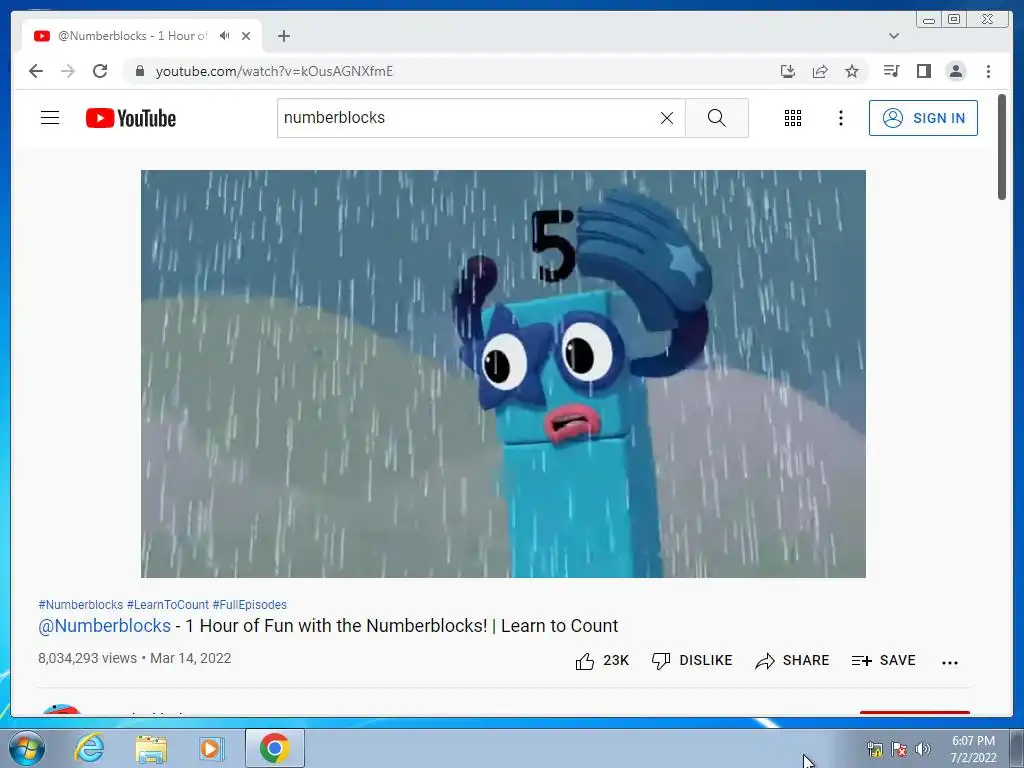
Task: View site information lock icon
Action: (139, 71)
